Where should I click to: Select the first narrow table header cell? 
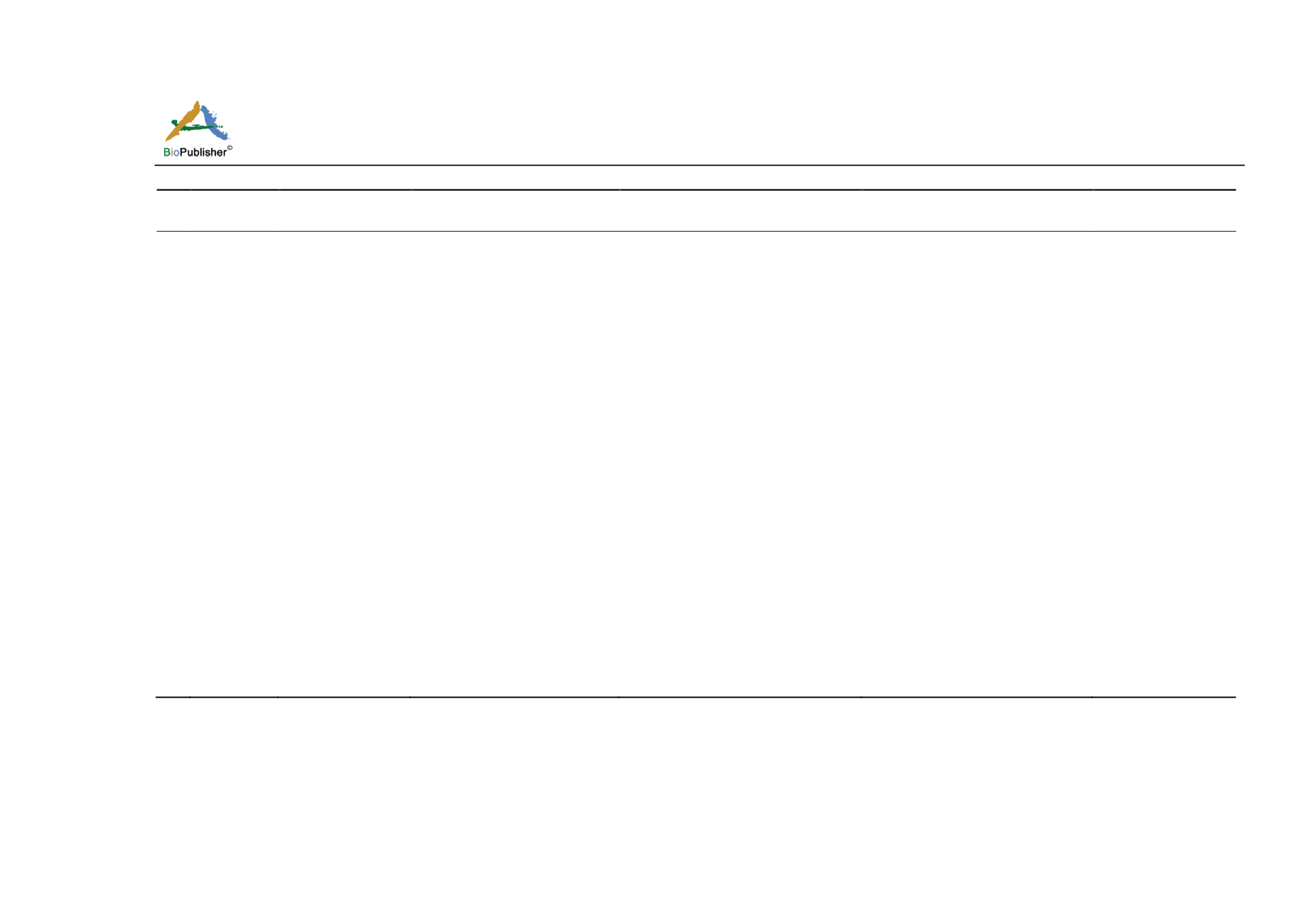coord(174,211)
